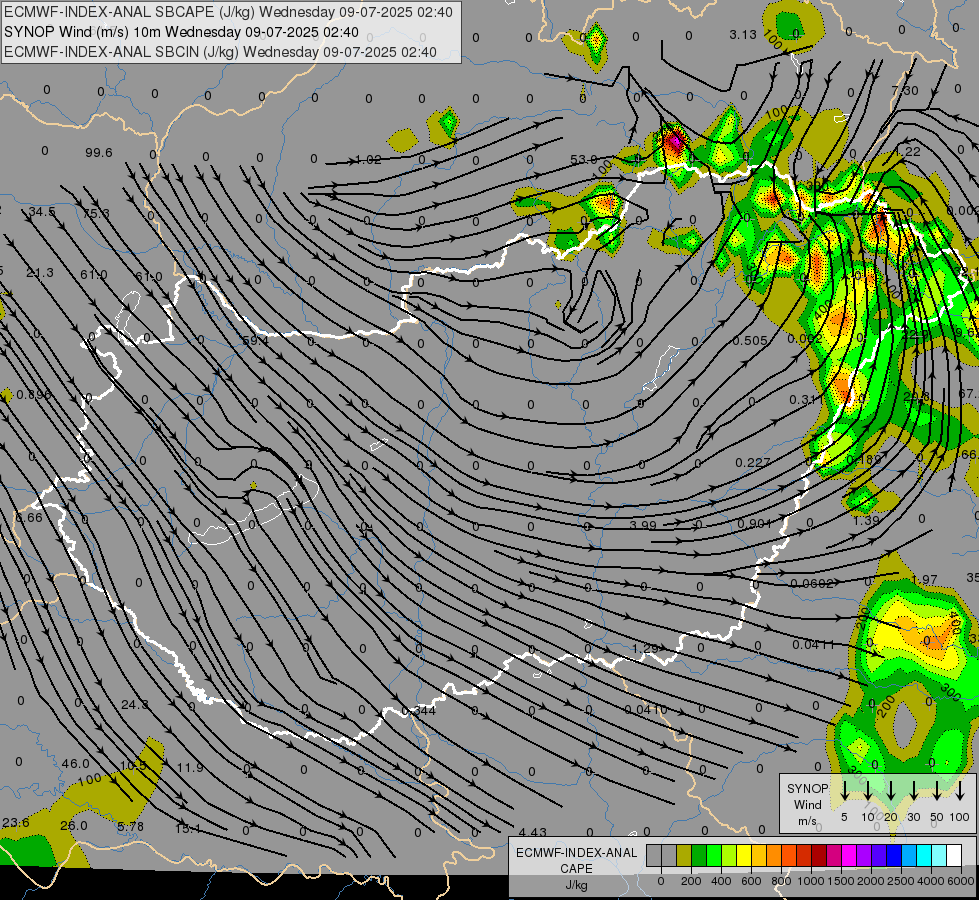Image resolution: width=979 pixels, height=900 pixels.
Task: Click the ECMWF-INDEX-ANAL label in colorbar legend
Action: click(576, 853)
